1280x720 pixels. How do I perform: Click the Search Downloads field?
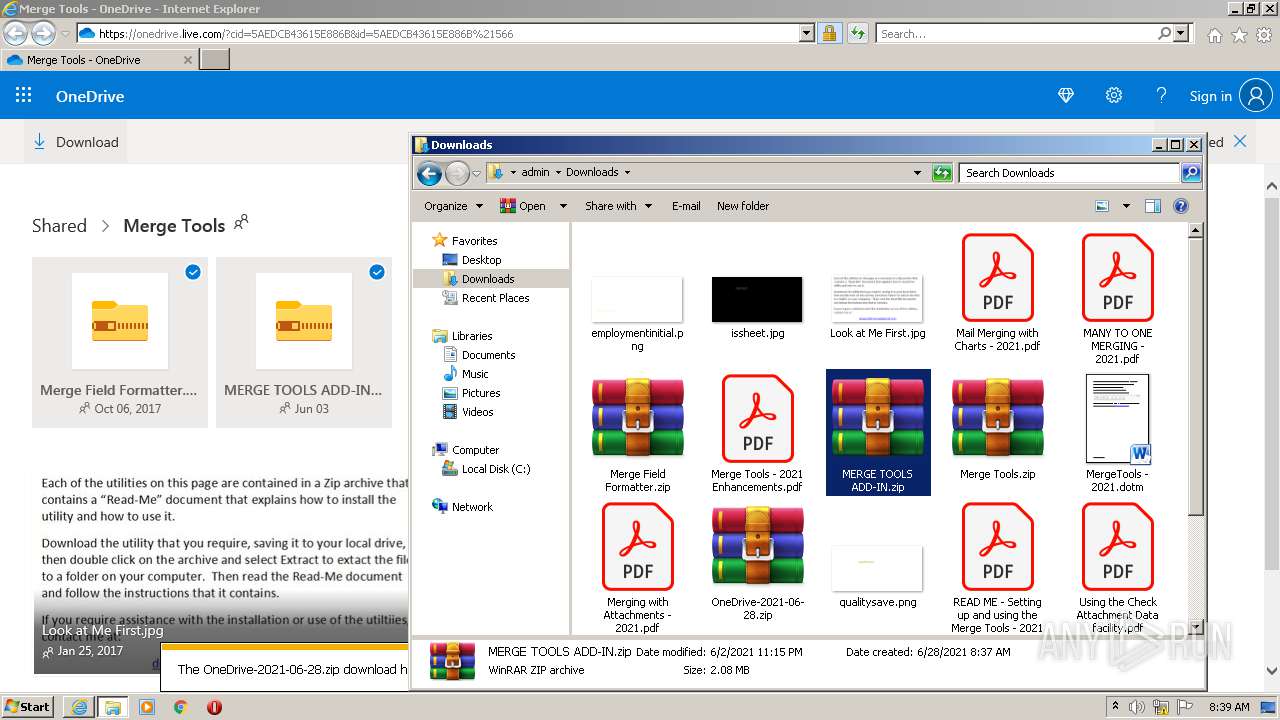(x=1069, y=173)
